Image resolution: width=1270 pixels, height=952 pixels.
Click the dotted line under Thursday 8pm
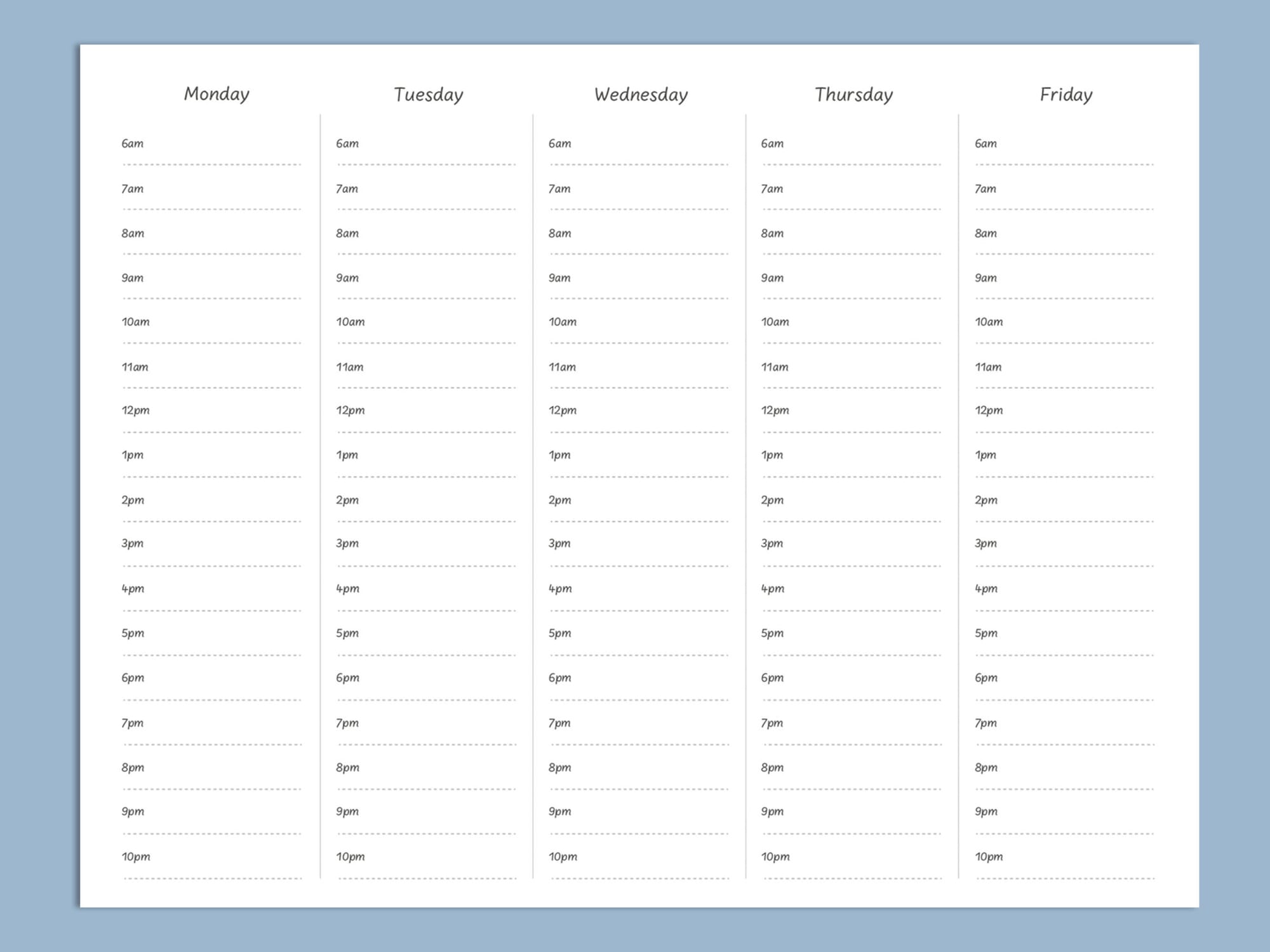tap(852, 789)
